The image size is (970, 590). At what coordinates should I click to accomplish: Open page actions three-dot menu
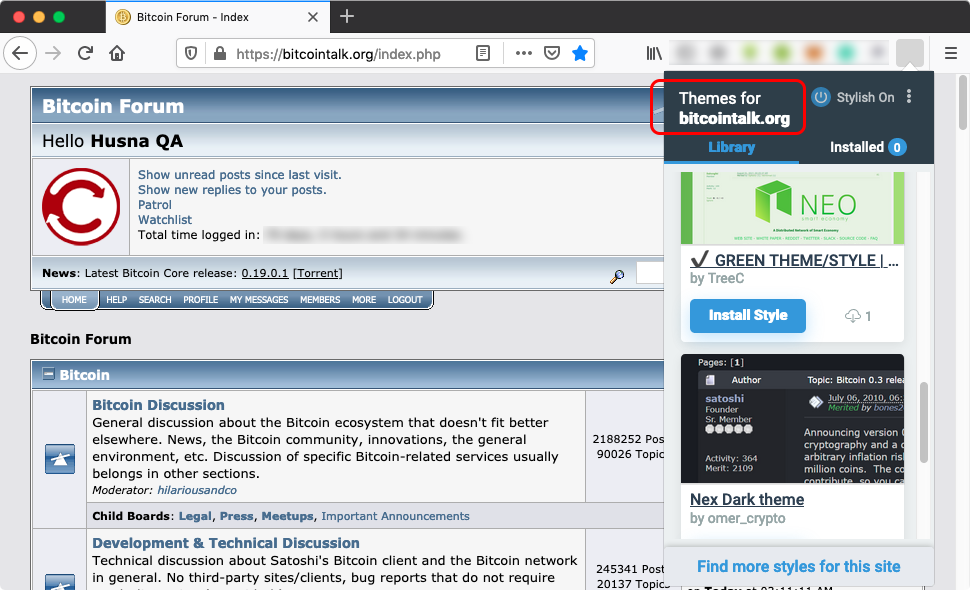[x=524, y=53]
